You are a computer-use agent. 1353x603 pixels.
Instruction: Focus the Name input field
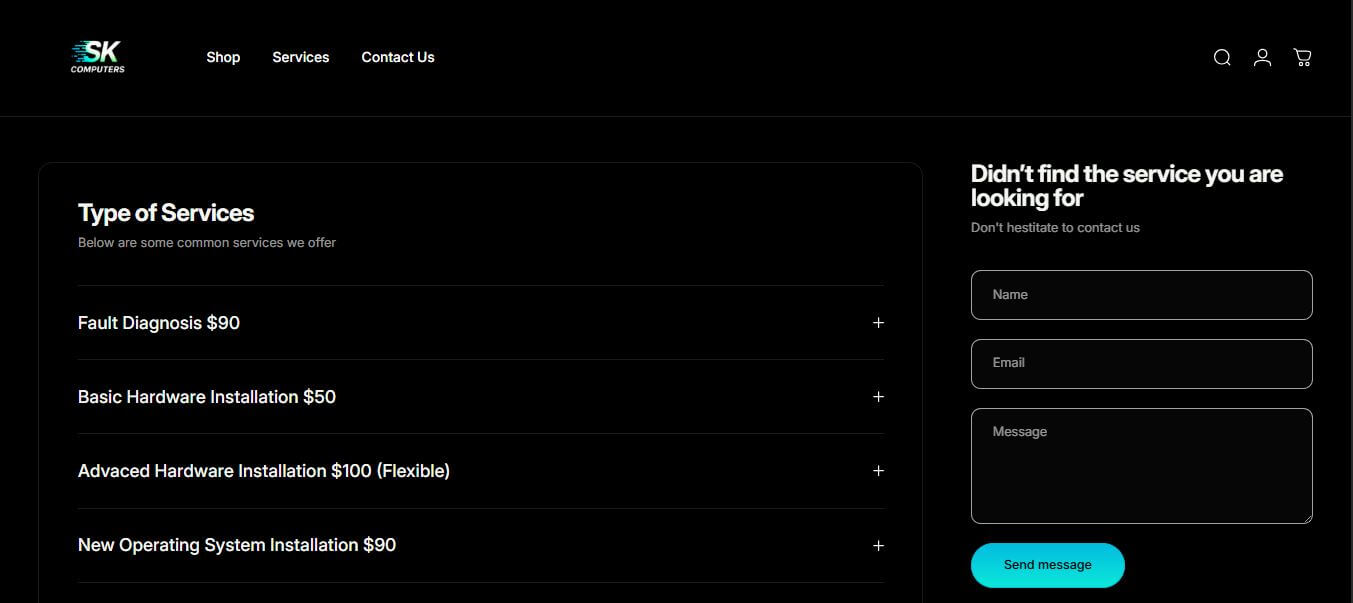[1141, 295]
